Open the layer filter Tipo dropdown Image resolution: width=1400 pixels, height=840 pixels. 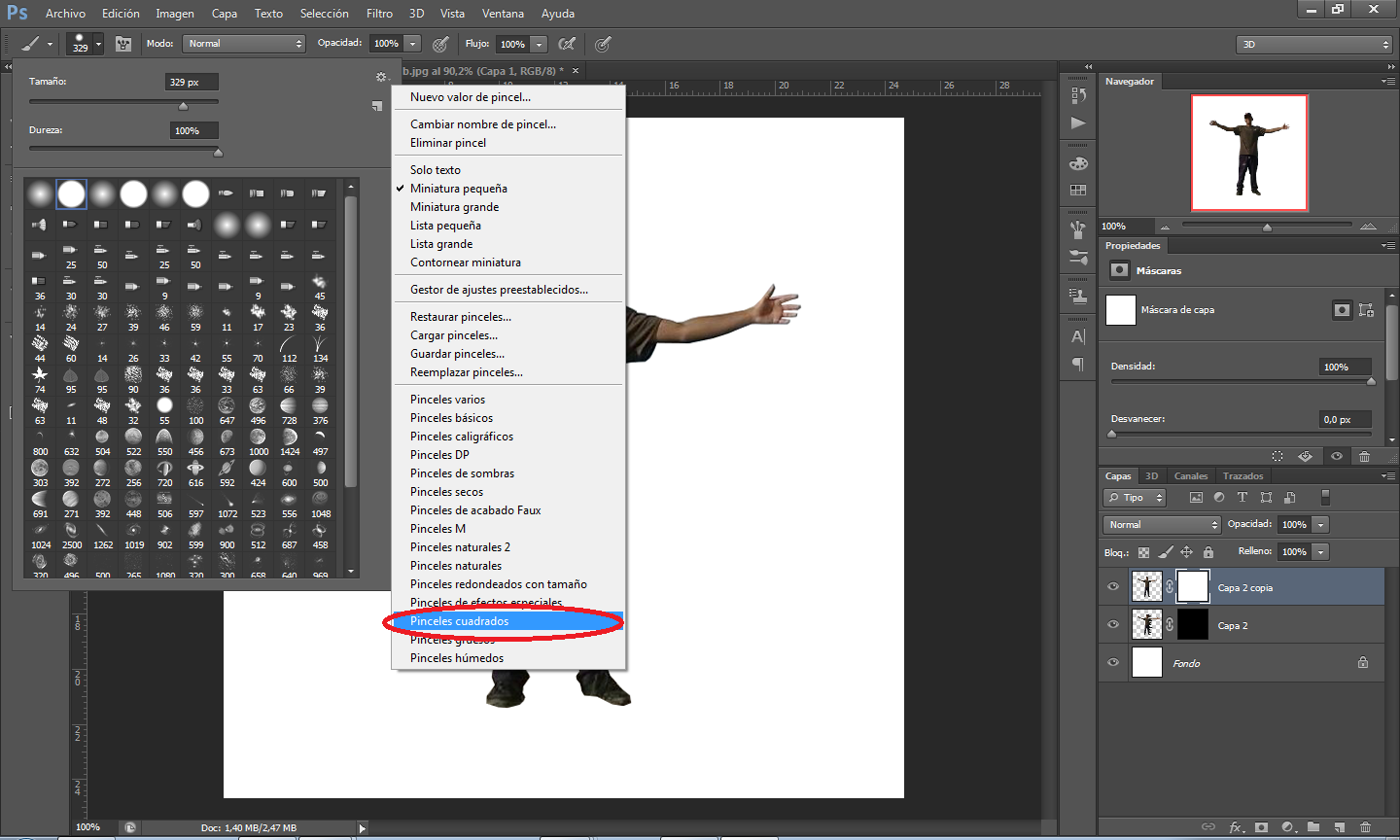pyautogui.click(x=1135, y=498)
